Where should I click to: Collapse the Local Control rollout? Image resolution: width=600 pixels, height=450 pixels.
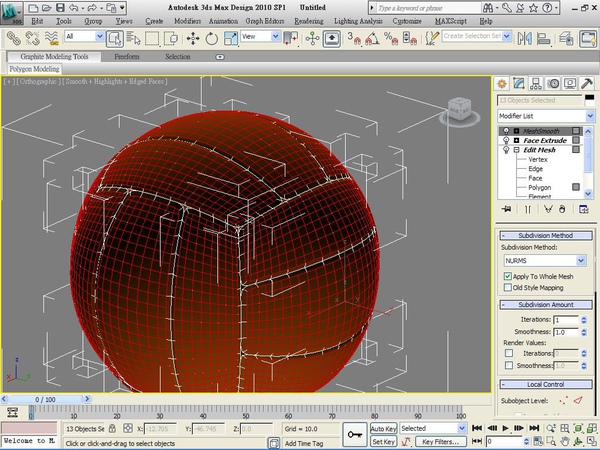point(546,384)
